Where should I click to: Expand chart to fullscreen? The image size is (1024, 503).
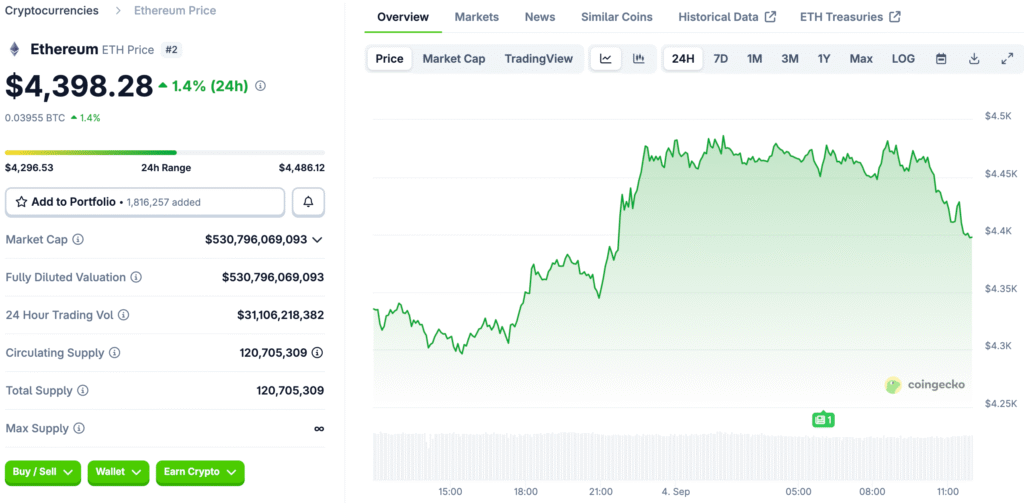pyautogui.click(x=1007, y=59)
